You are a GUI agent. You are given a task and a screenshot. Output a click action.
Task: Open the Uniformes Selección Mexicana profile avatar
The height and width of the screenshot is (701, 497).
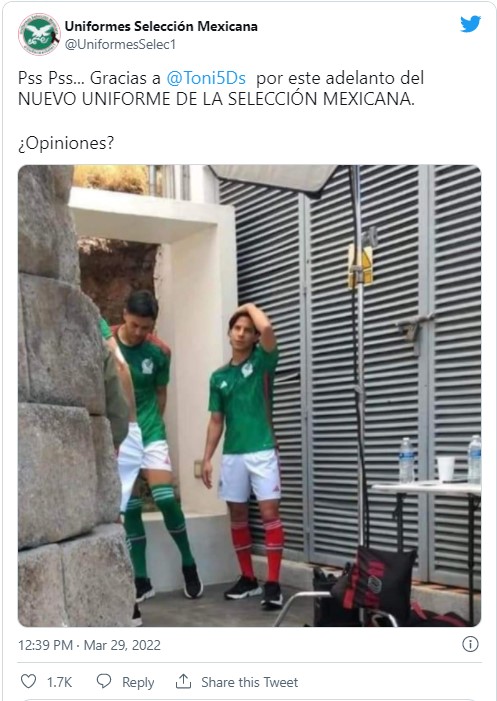pos(39,34)
